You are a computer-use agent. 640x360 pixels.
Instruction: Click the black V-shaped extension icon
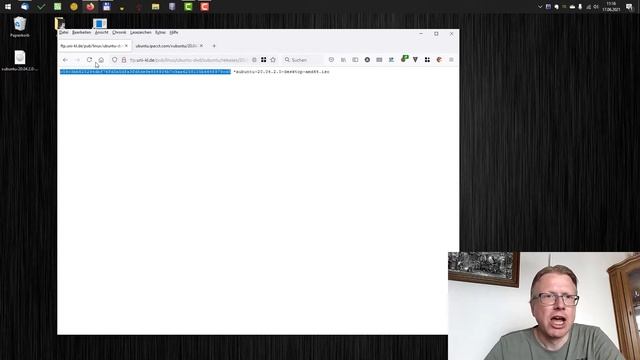[416, 60]
